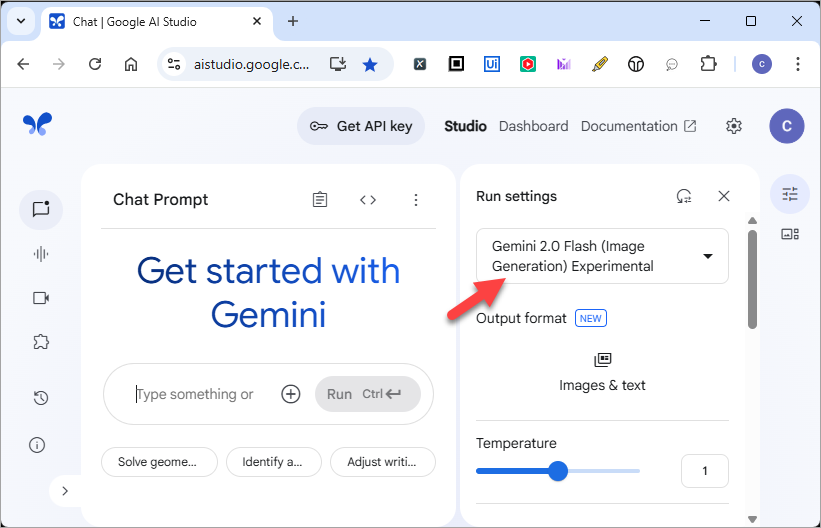Select the Adjust writi... suggestion chip
Screen dimensions: 821x528
(383, 462)
